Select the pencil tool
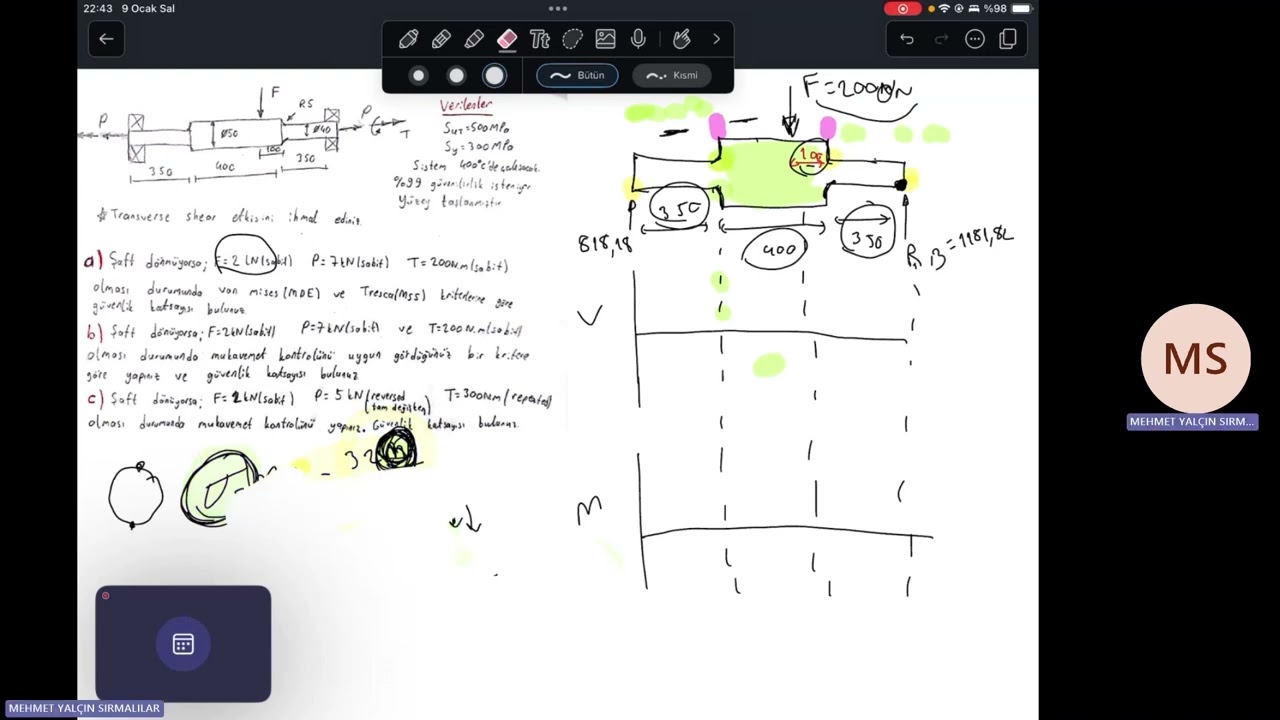1280x720 pixels. (441, 39)
